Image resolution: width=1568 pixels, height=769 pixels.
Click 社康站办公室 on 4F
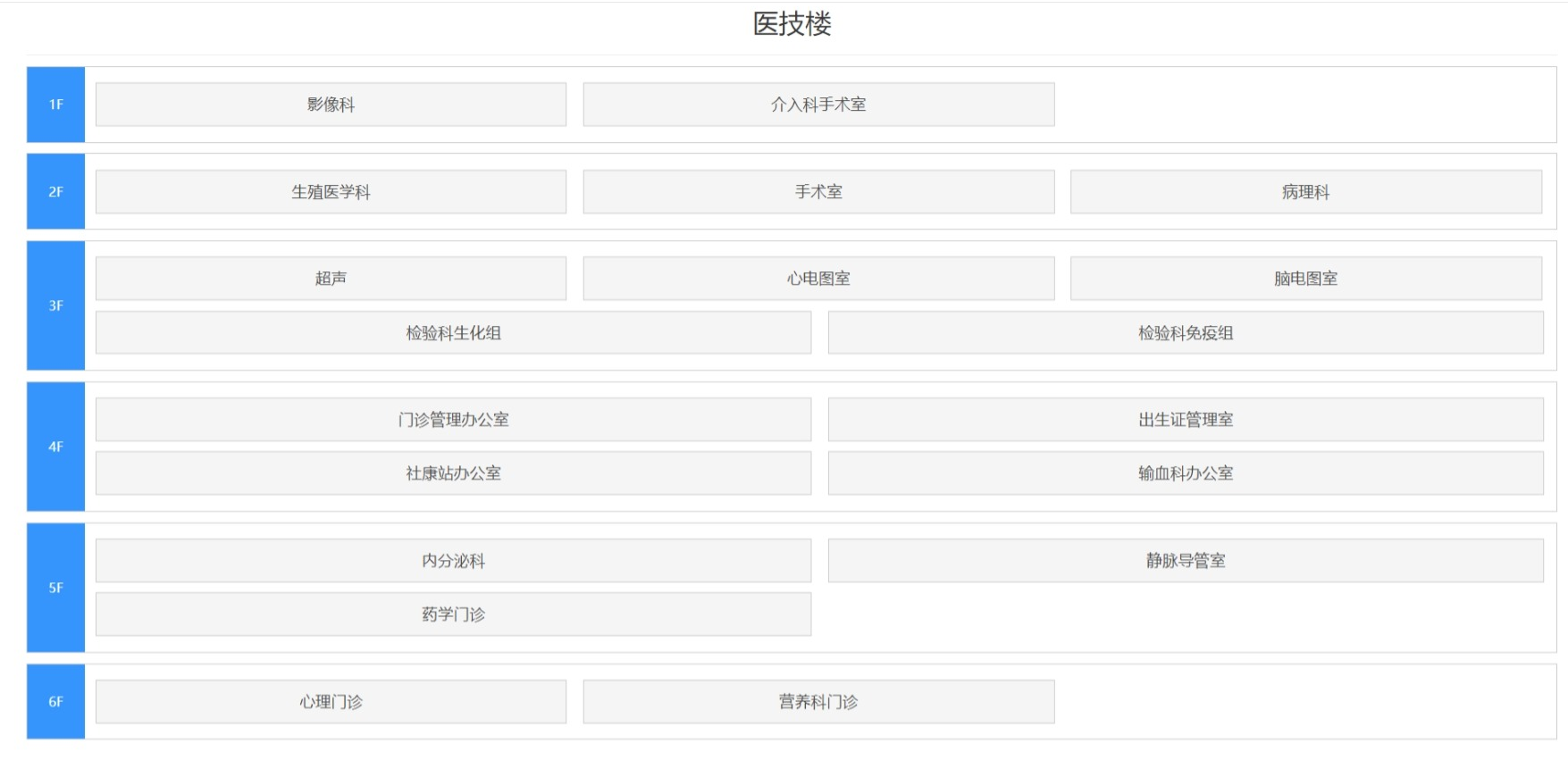tap(453, 473)
